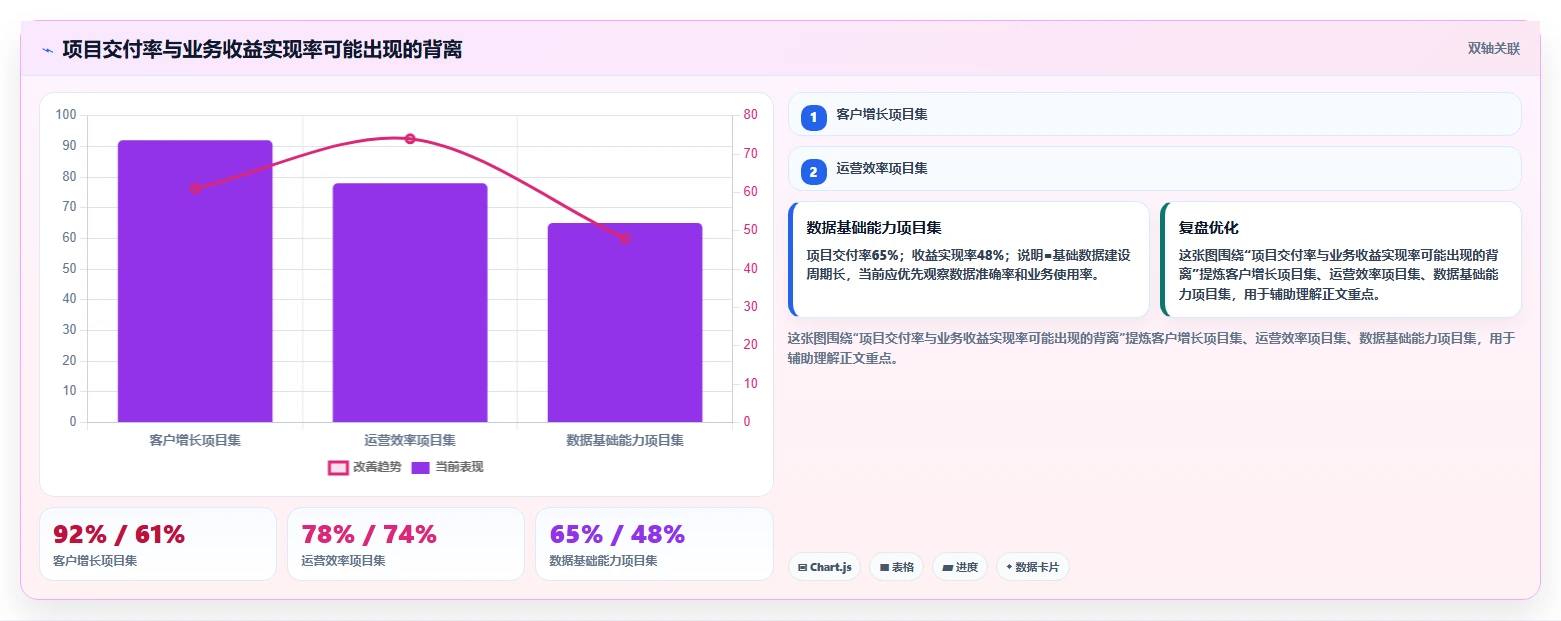Viewport: 1561px width, 621px height.
Task: Expand the 运营效率项目集 list item
Action: [x=1155, y=169]
